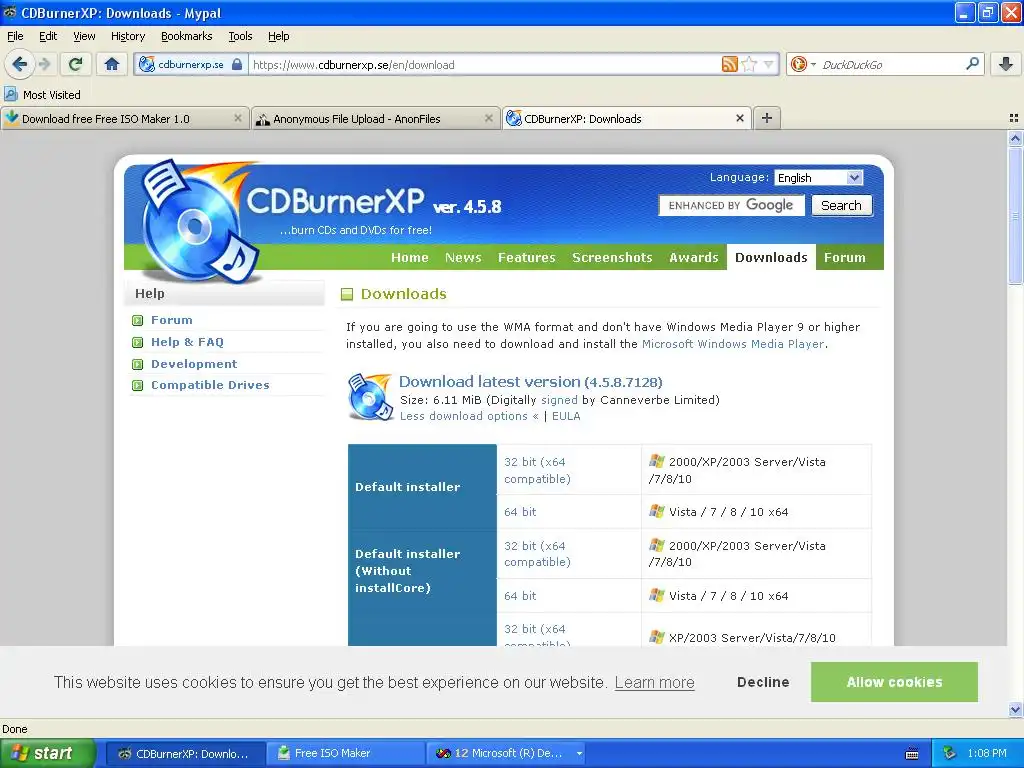Open the History menu
The image size is (1024, 768).
[127, 36]
